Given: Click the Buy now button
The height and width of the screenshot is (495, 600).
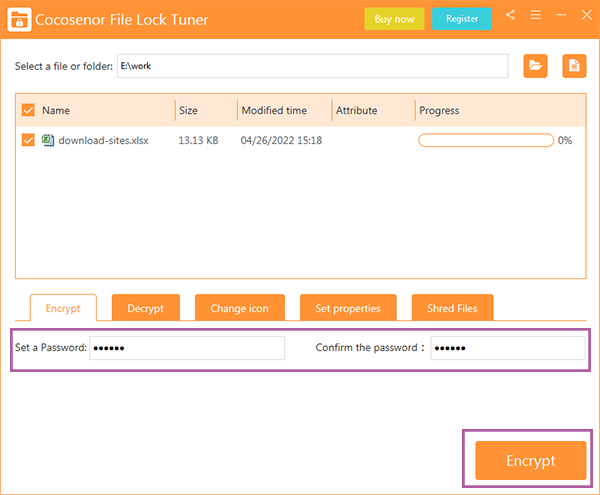Looking at the screenshot, I should [394, 19].
